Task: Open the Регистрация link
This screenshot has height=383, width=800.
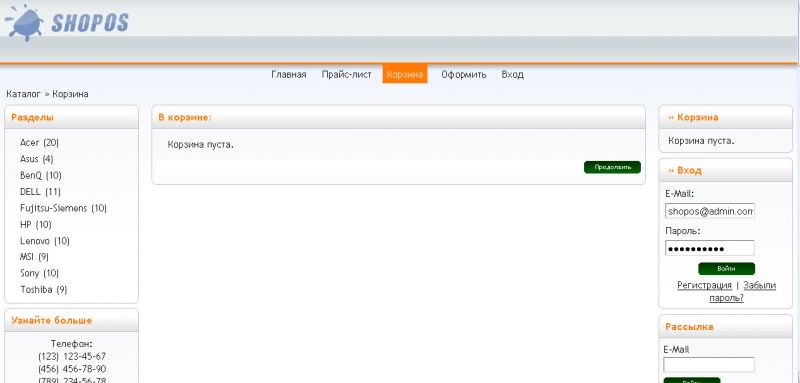Action: click(x=705, y=285)
